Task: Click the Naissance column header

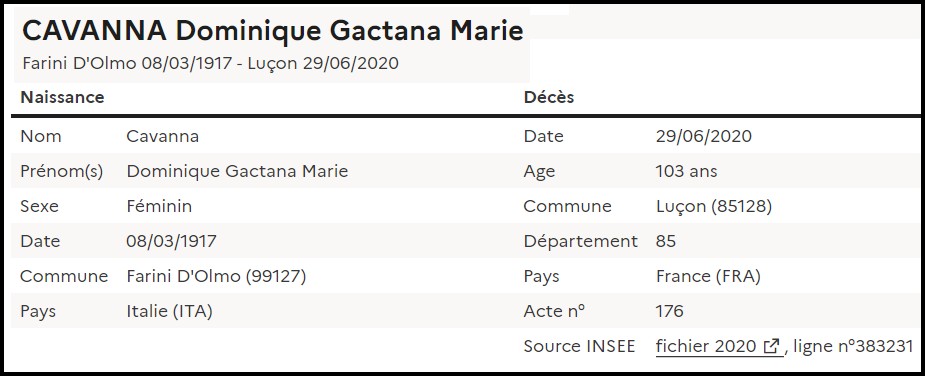Action: pos(63,97)
